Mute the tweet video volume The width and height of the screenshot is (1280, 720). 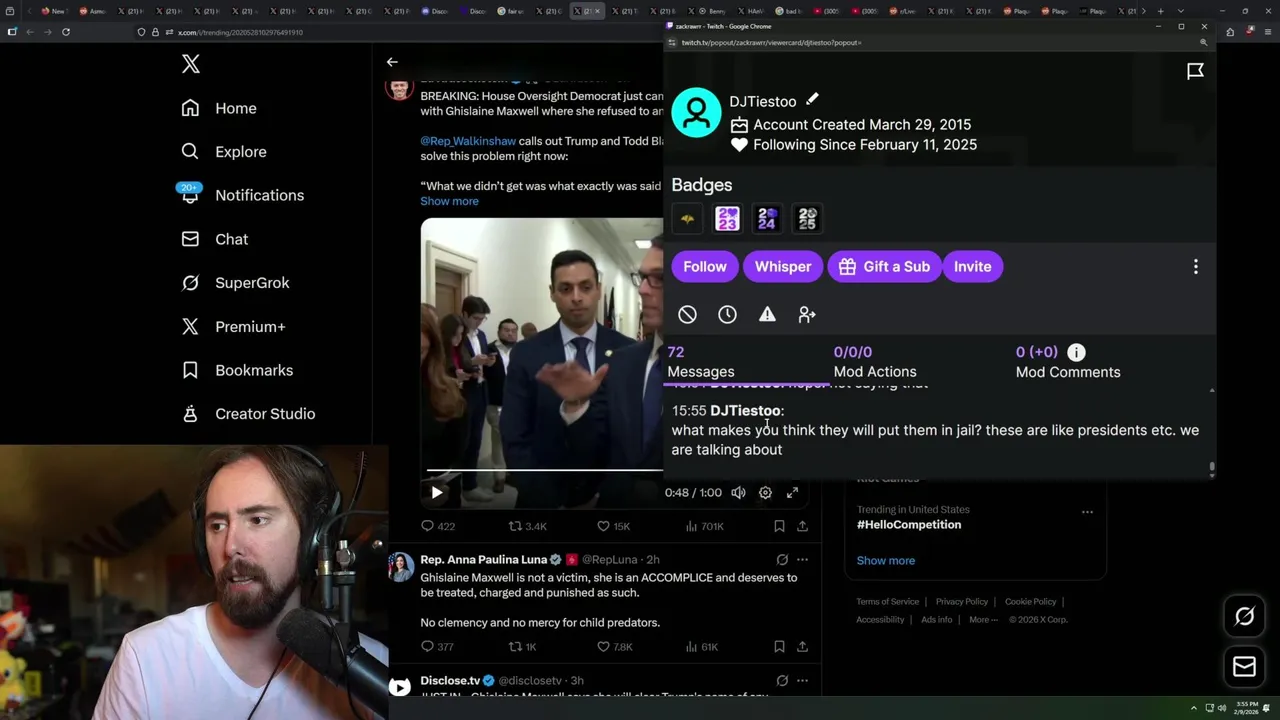point(738,492)
